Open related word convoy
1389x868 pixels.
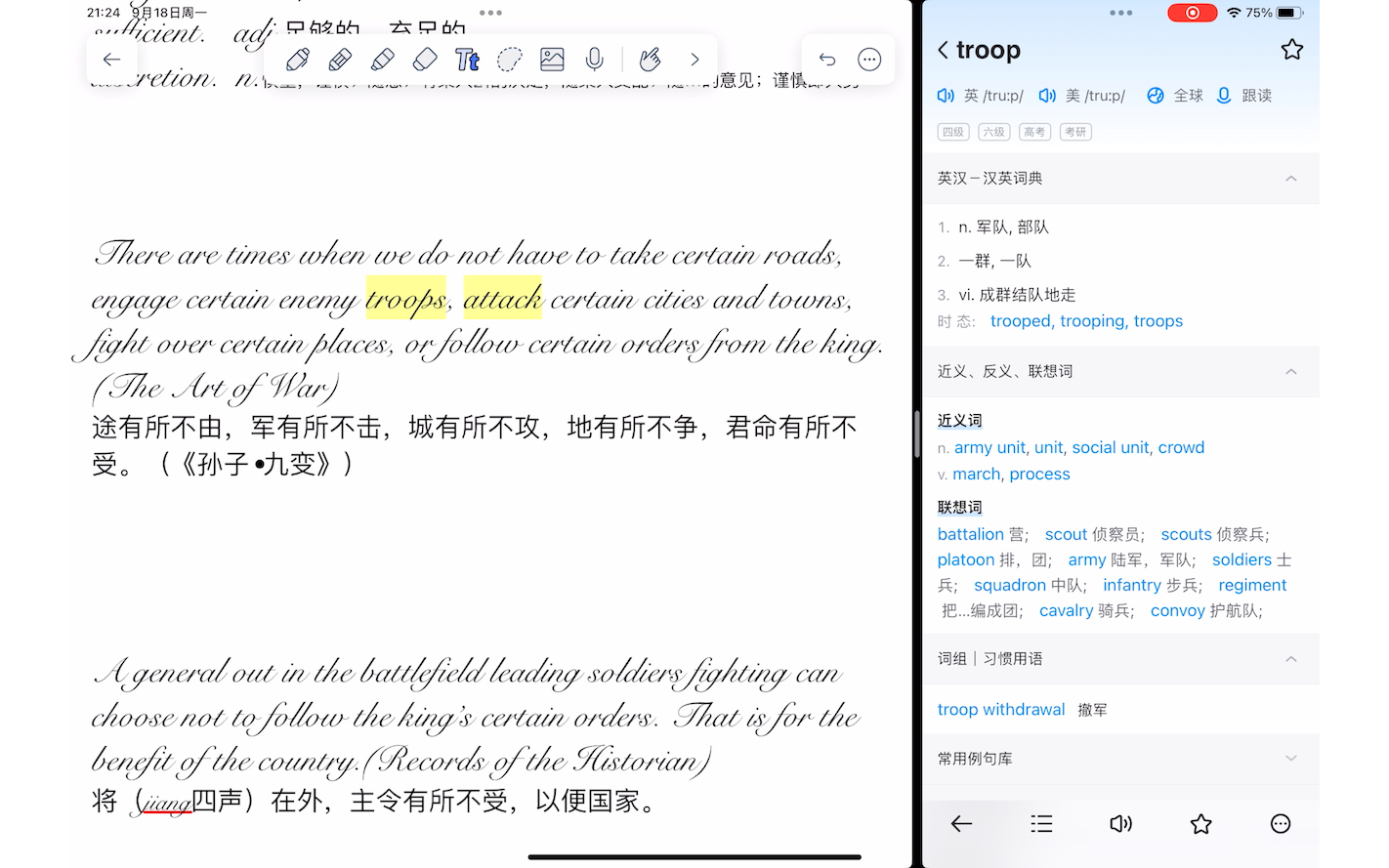(1178, 611)
